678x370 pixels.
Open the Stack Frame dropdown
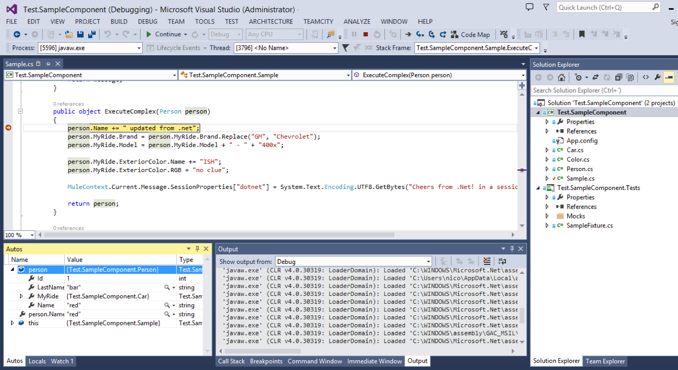477,48
